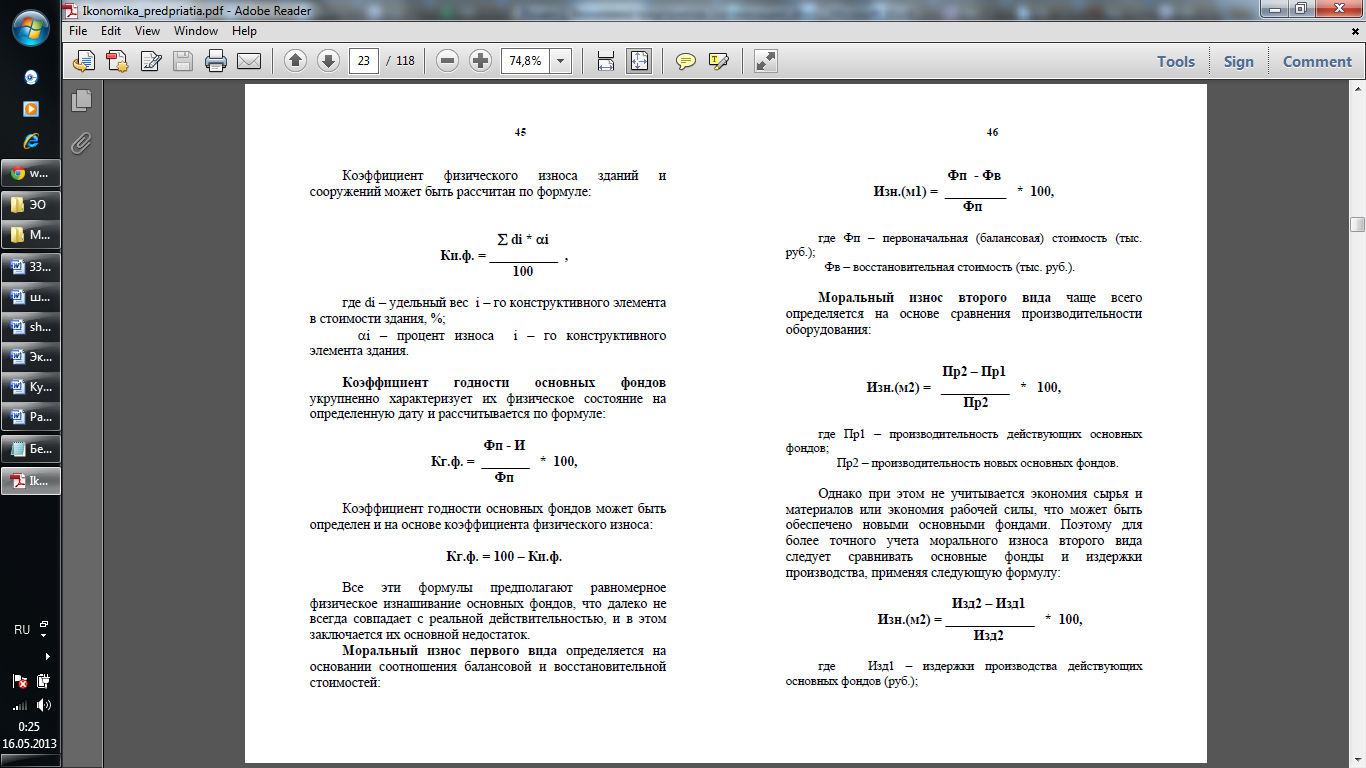Image resolution: width=1366 pixels, height=768 pixels.
Task: Zoom in with the plus button
Action: 481,61
